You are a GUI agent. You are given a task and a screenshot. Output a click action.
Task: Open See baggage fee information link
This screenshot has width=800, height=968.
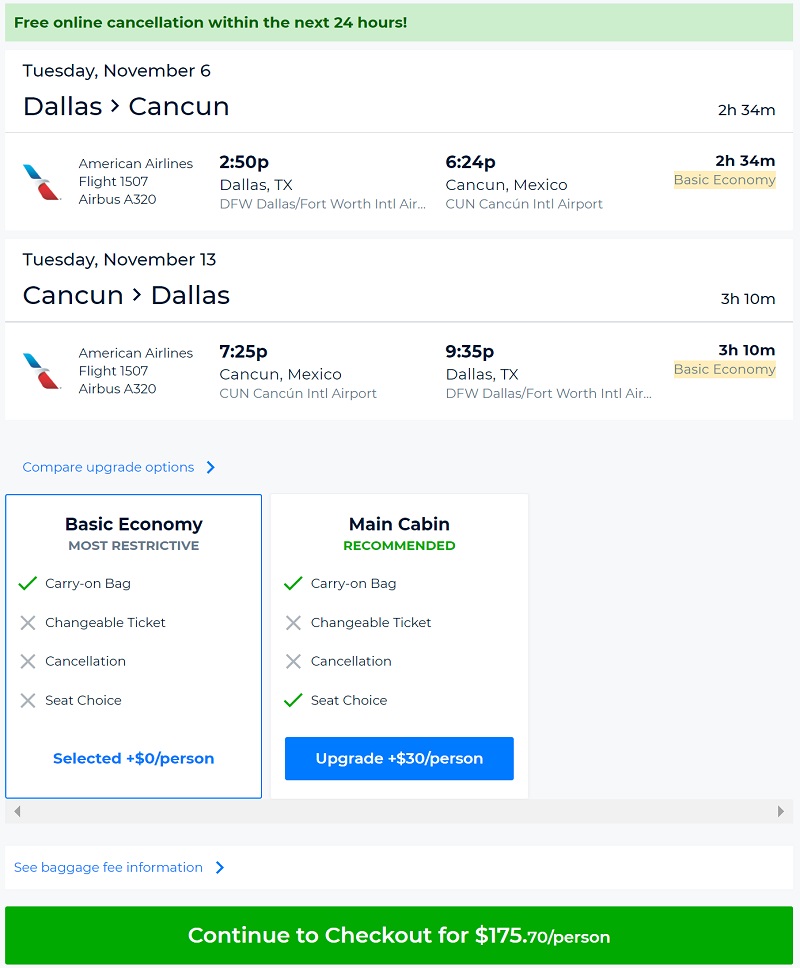pos(108,868)
